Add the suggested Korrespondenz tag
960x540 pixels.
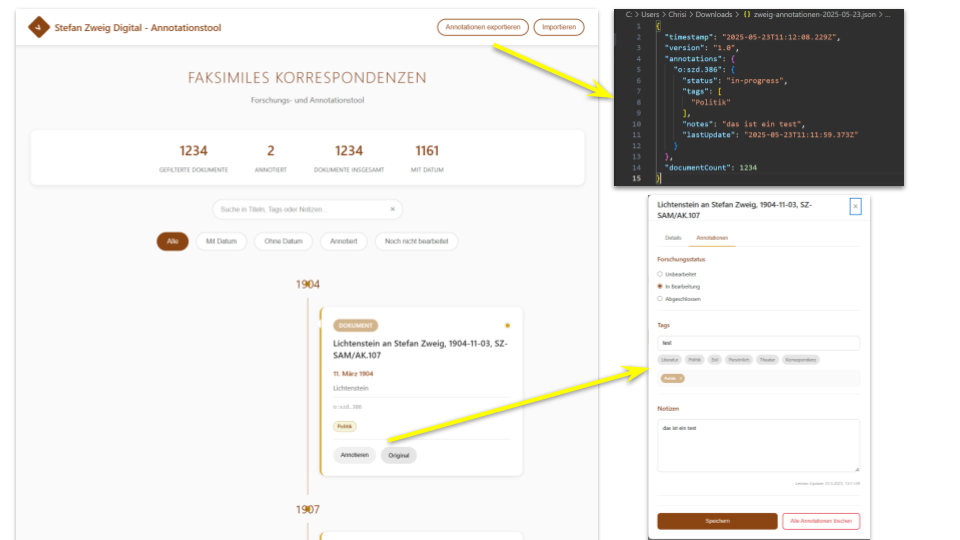pos(801,360)
